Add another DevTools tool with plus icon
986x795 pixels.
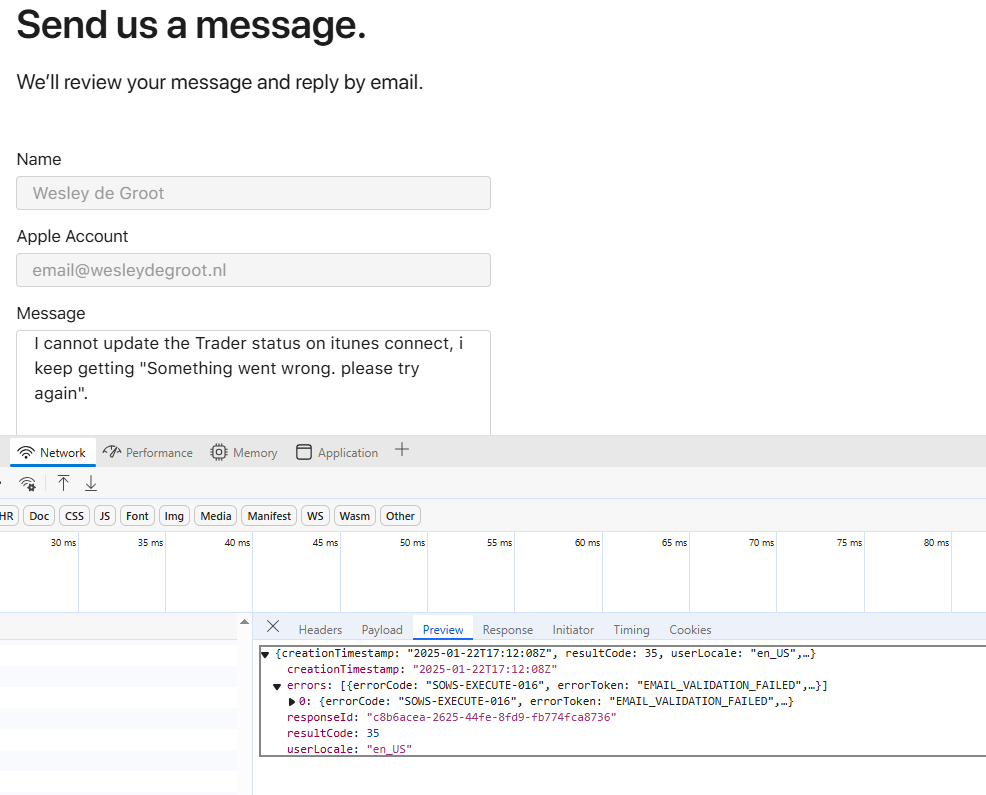(402, 450)
